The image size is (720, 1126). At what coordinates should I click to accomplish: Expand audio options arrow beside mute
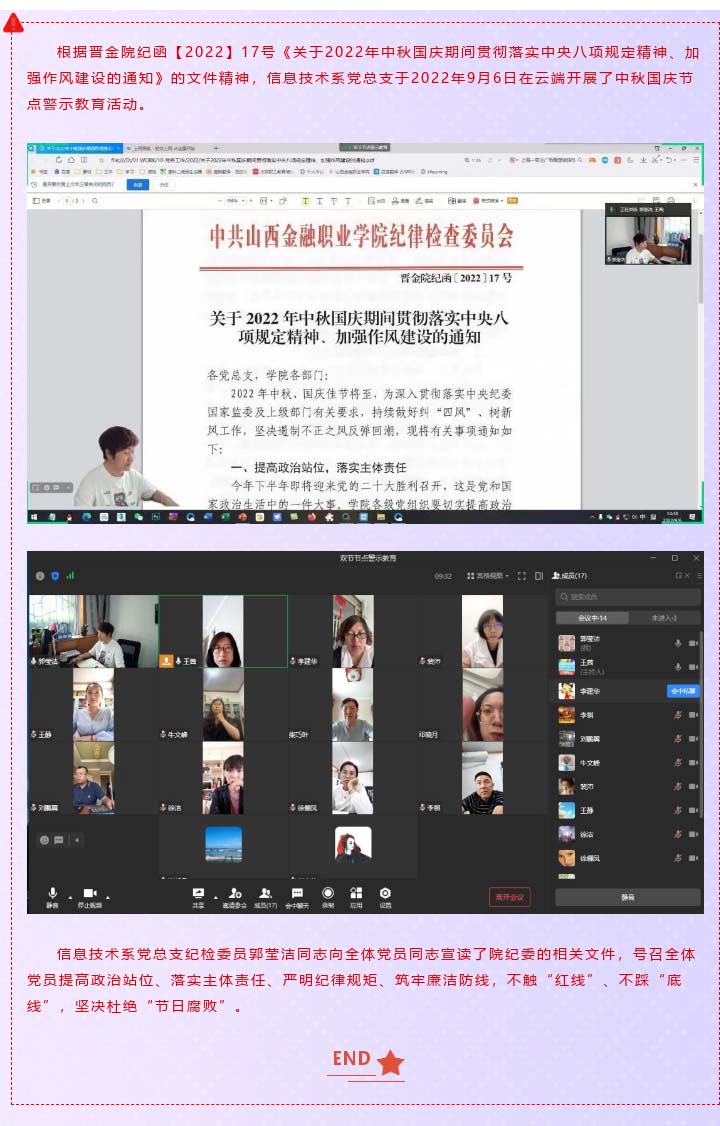click(69, 896)
